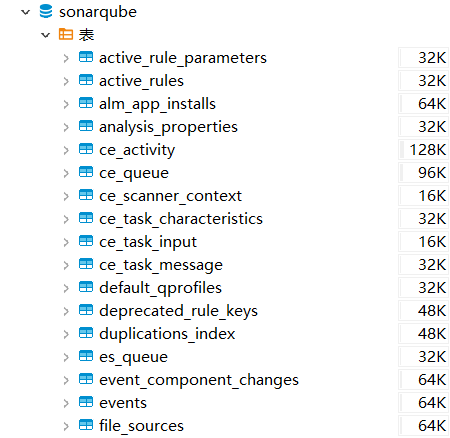
Task: Collapse the 表 tables folder
Action: 45,35
